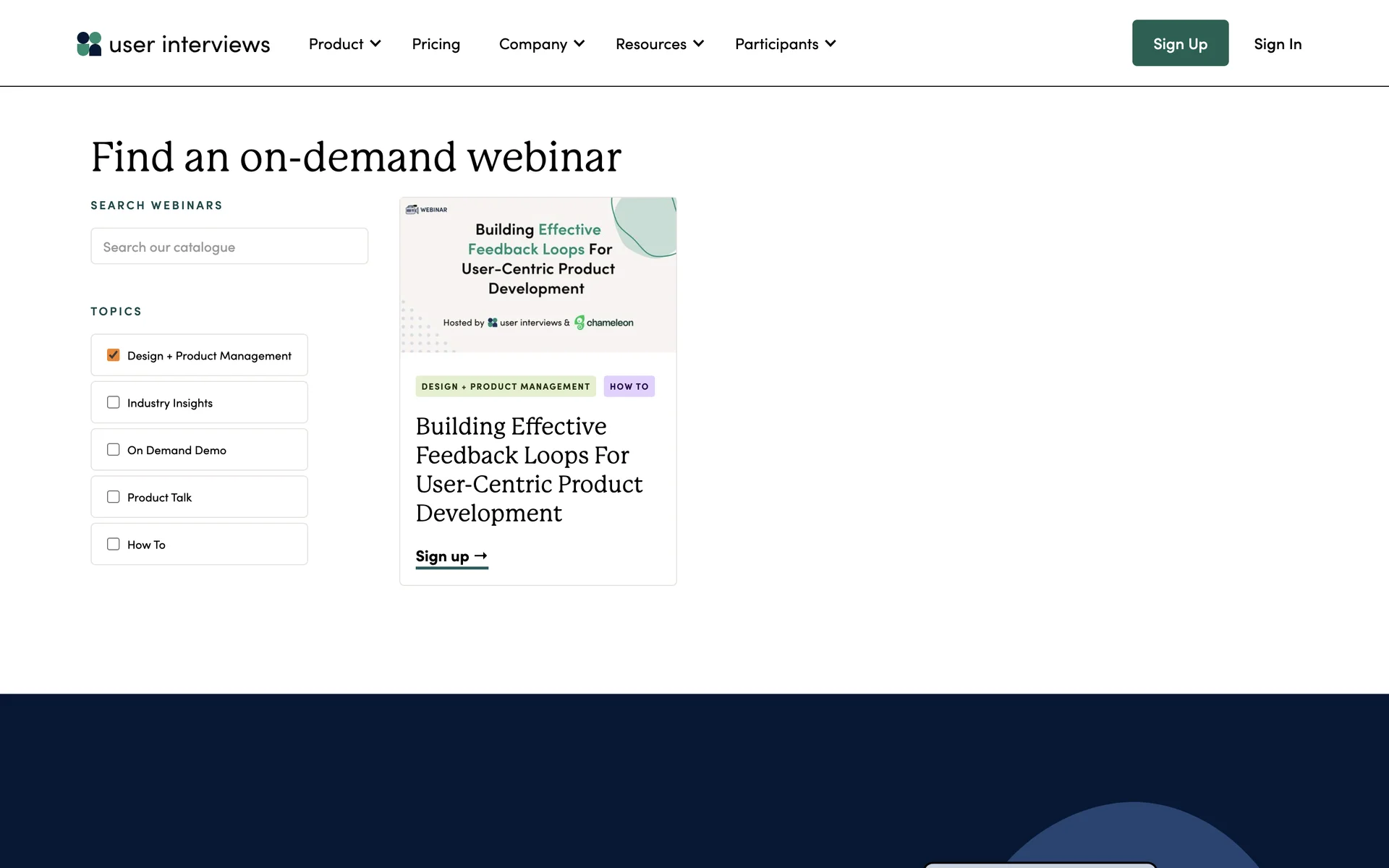
Task: Uncheck the Design + Product Management checkbox
Action: 114,355
